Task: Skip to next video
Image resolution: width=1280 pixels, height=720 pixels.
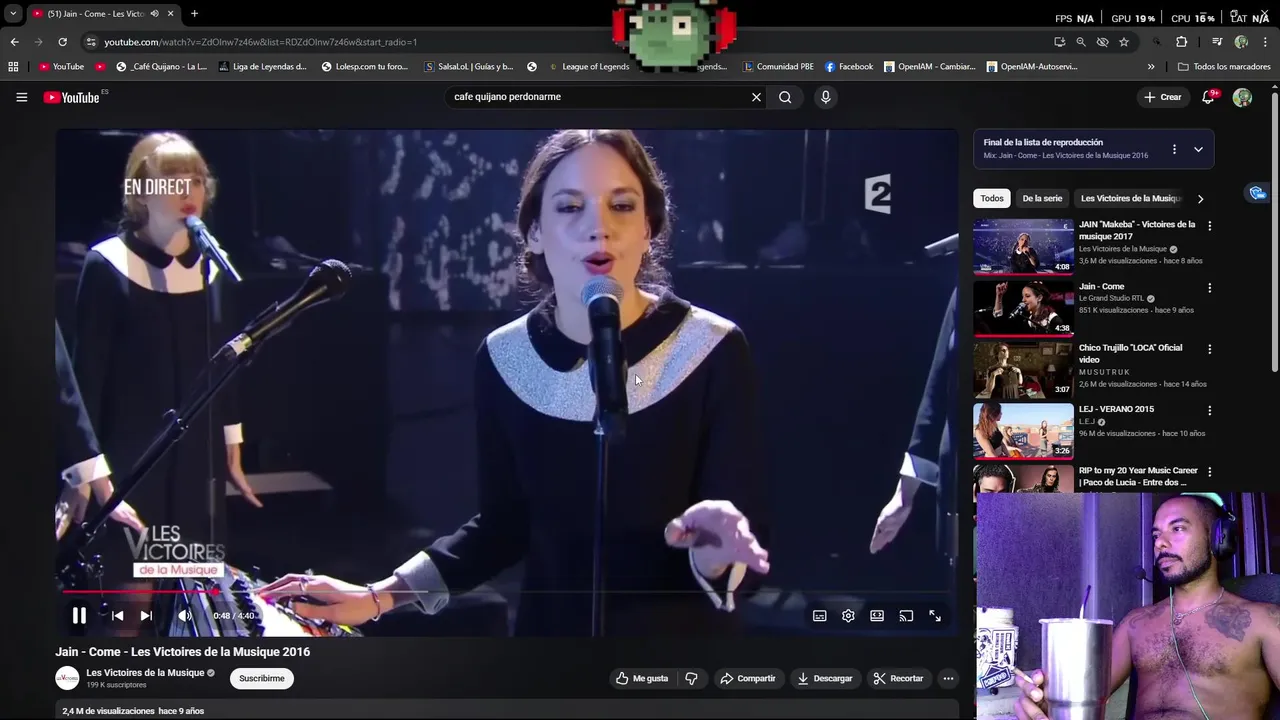Action: 146,616
